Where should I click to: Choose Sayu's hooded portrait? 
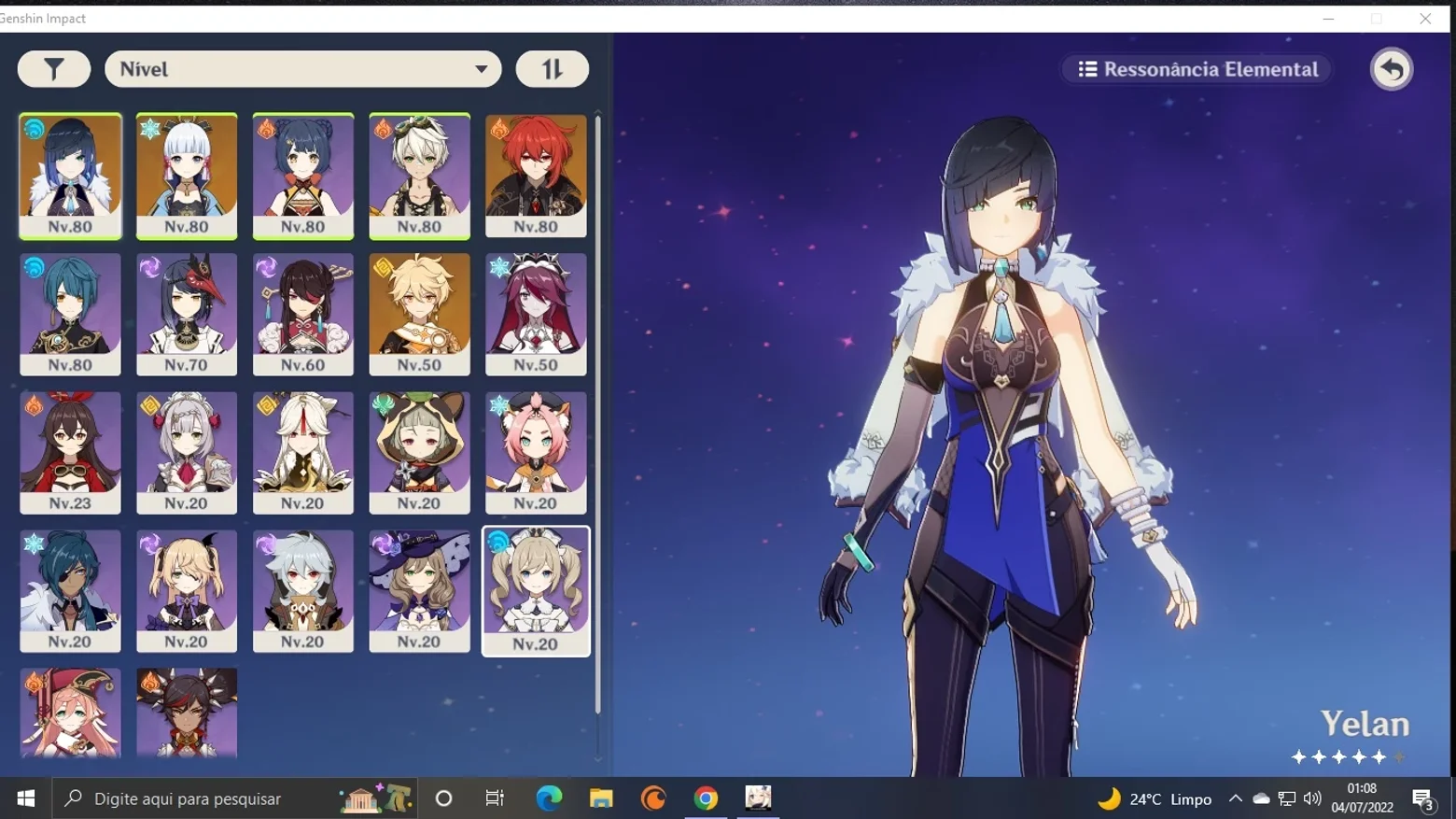(x=419, y=452)
